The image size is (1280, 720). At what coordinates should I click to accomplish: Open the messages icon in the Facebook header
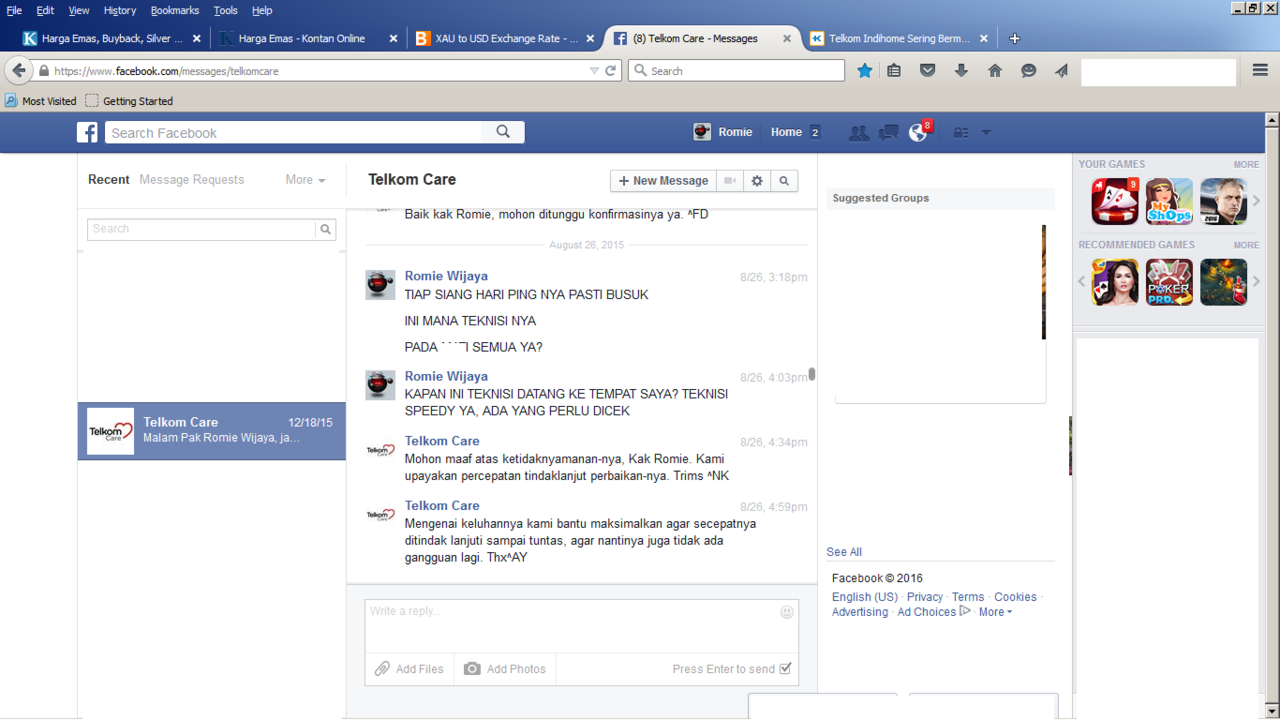888,132
